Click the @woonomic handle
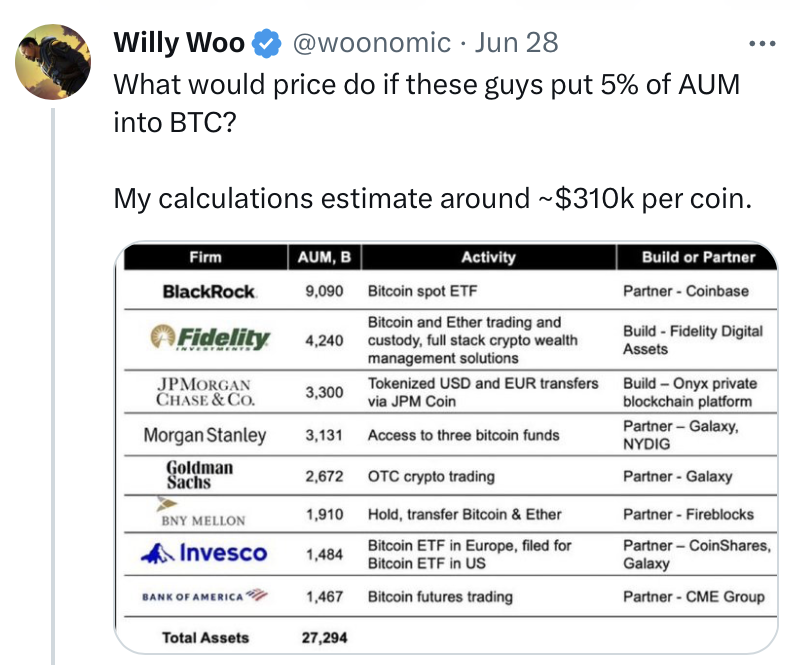 coord(370,43)
